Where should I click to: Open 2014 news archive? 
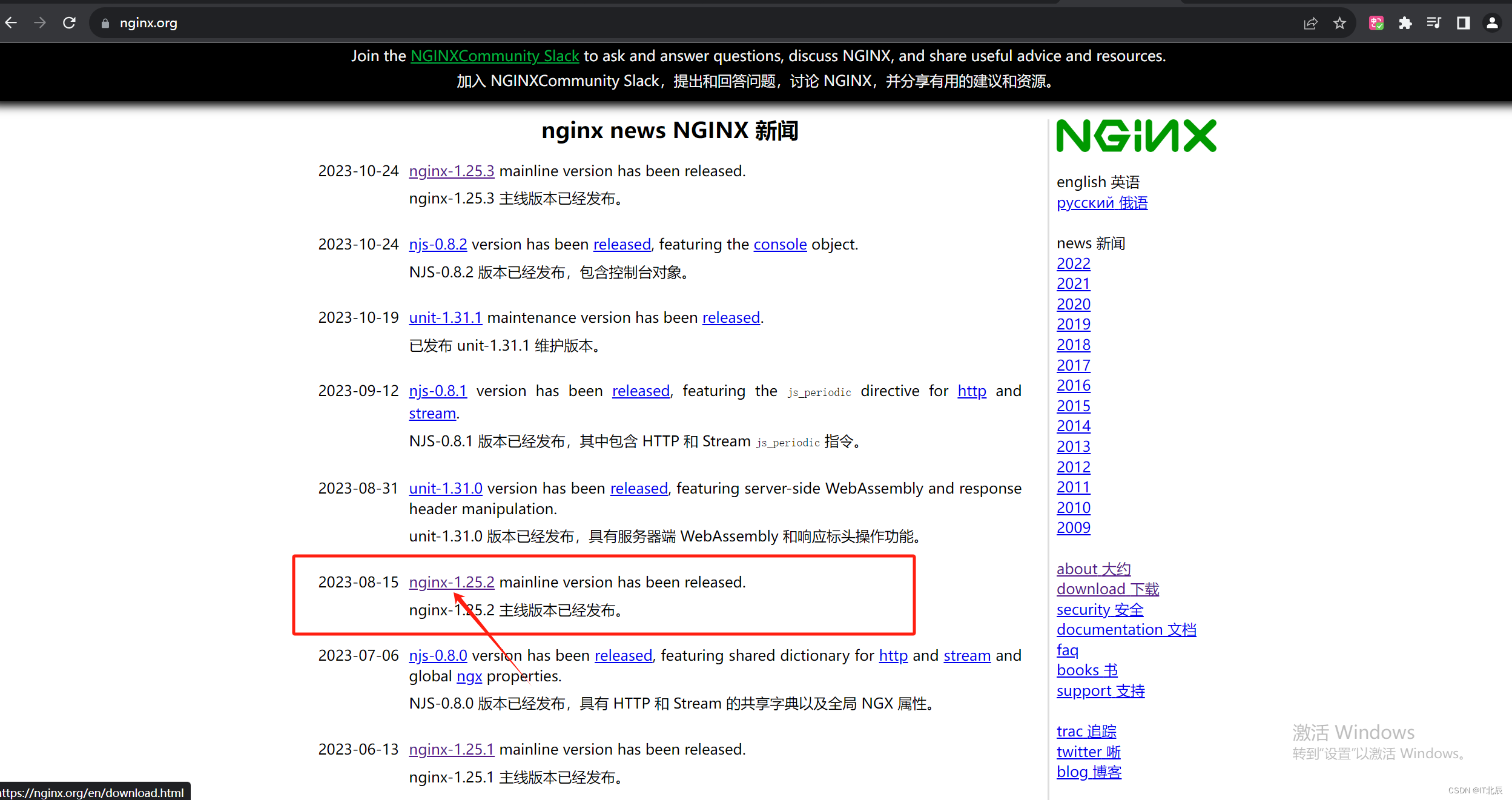point(1074,426)
